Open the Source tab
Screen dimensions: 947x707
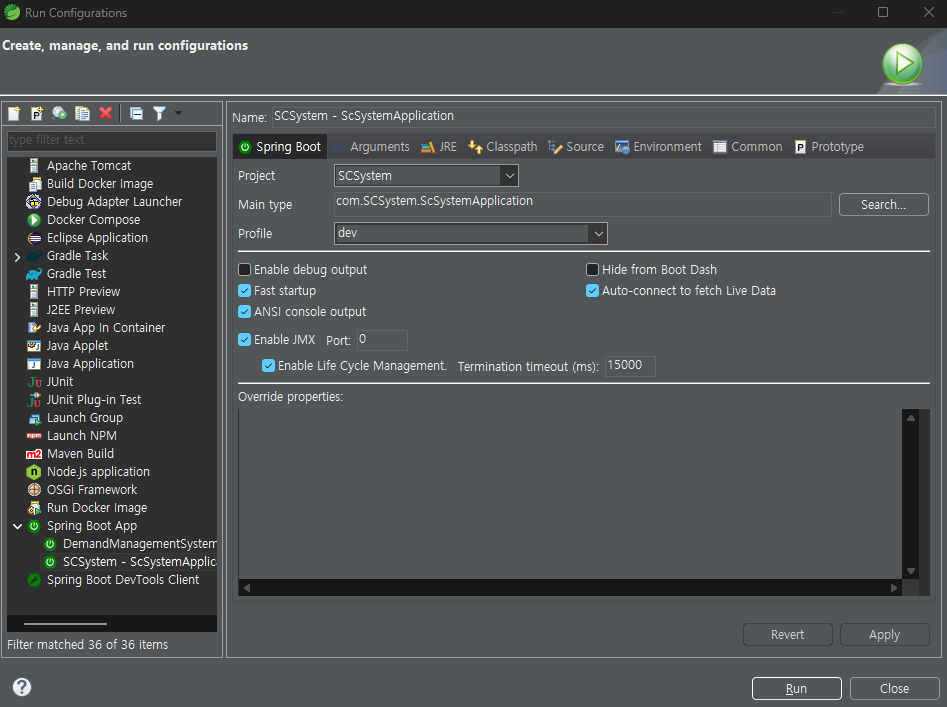coord(576,147)
